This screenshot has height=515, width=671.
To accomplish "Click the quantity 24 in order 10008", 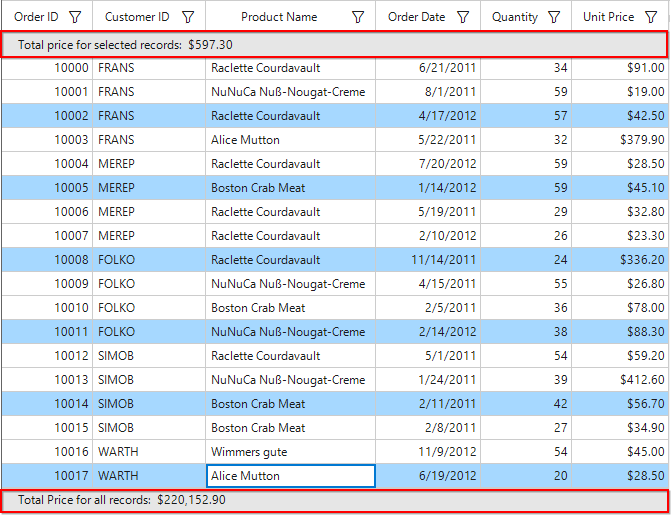I will pyautogui.click(x=526, y=259).
